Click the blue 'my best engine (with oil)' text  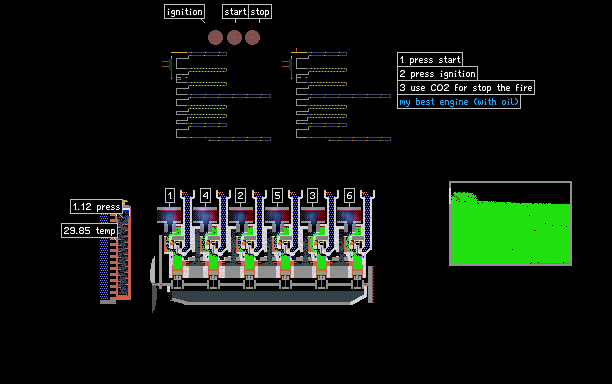pos(459,102)
